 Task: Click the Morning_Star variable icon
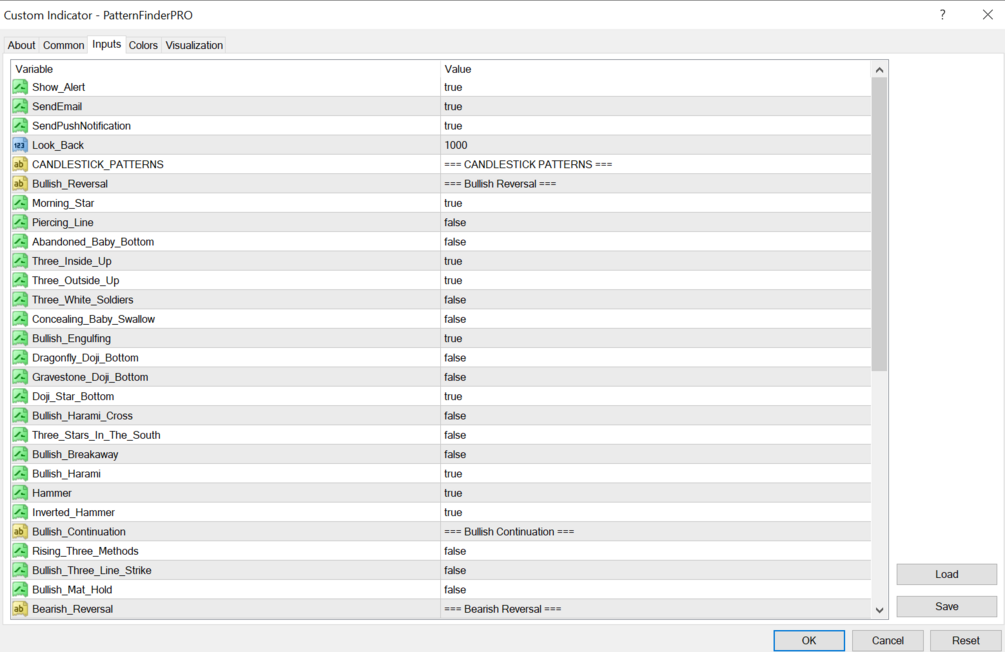coord(20,203)
